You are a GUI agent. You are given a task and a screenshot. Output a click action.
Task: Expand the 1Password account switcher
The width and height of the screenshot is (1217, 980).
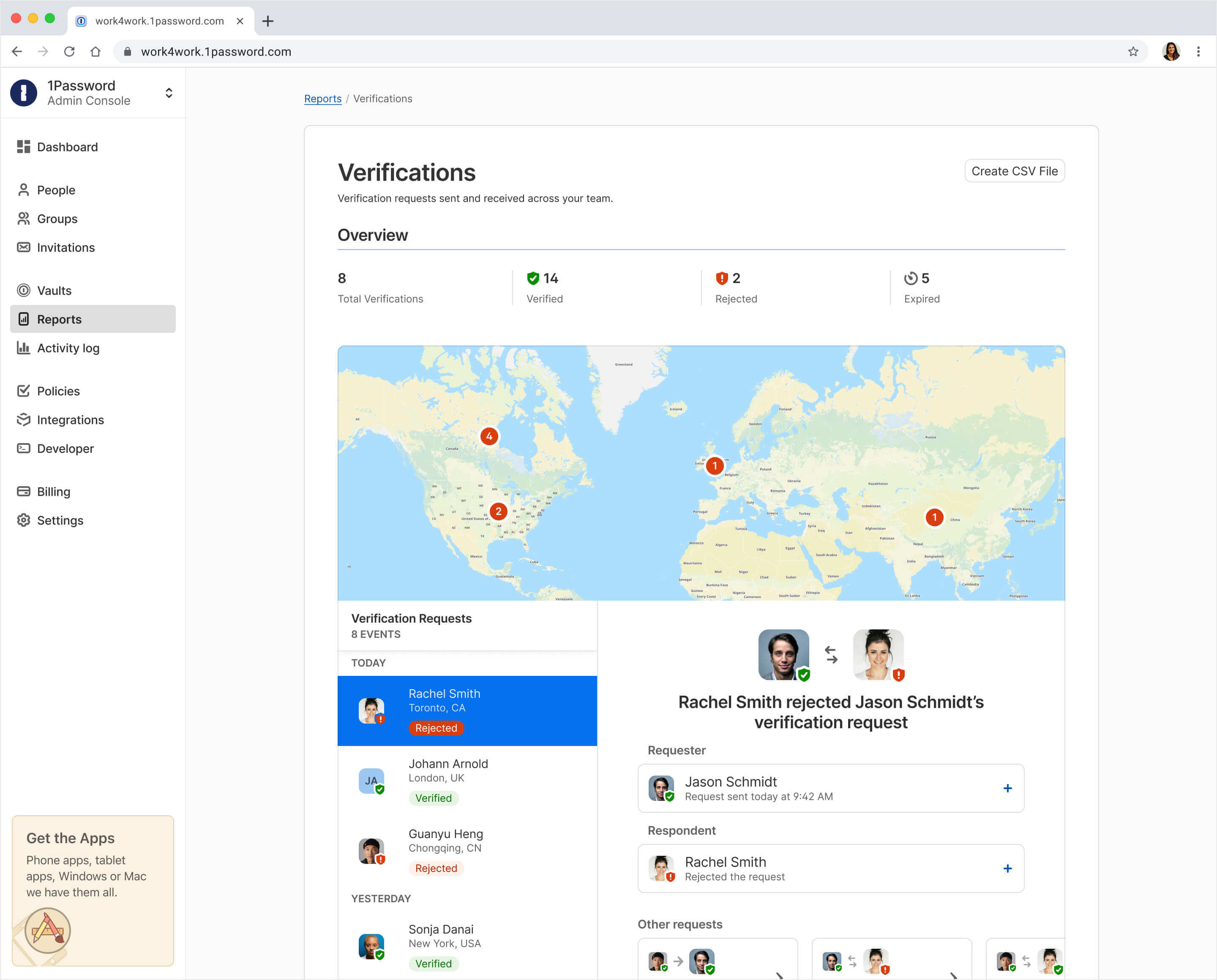[169, 93]
